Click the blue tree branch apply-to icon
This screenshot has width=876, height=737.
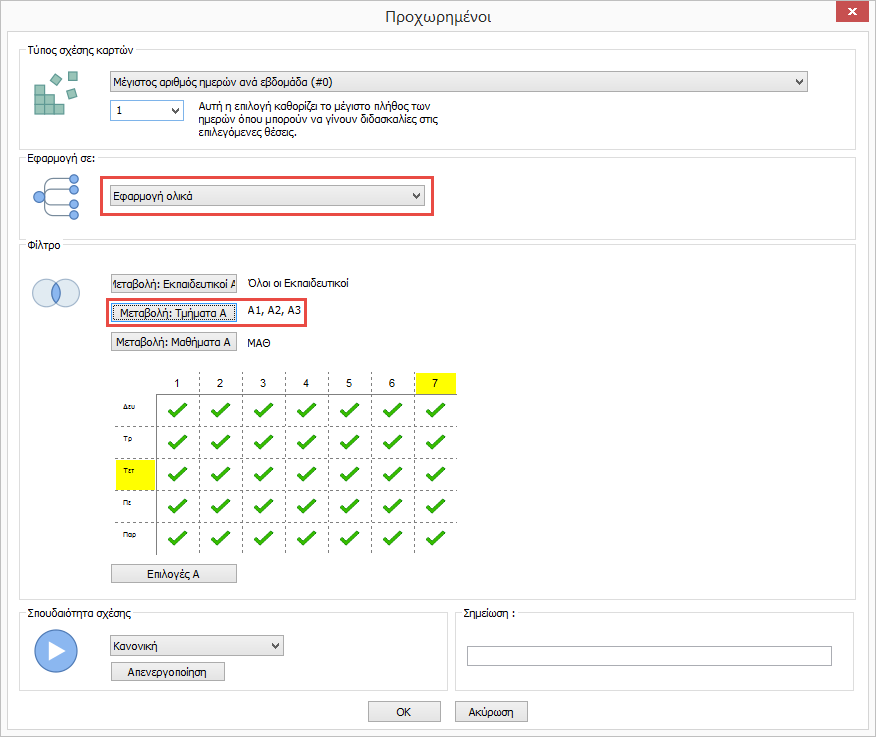(56, 196)
